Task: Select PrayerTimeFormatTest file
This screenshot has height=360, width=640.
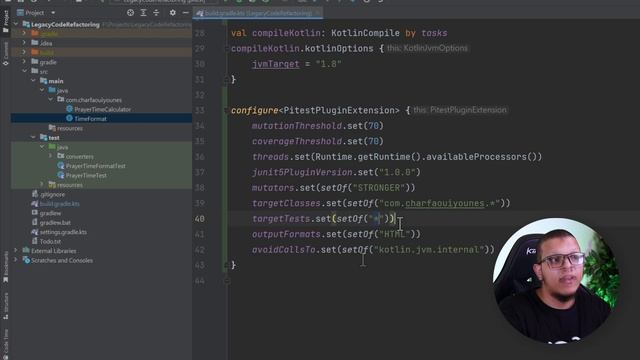Action: pyautogui.click(x=96, y=166)
